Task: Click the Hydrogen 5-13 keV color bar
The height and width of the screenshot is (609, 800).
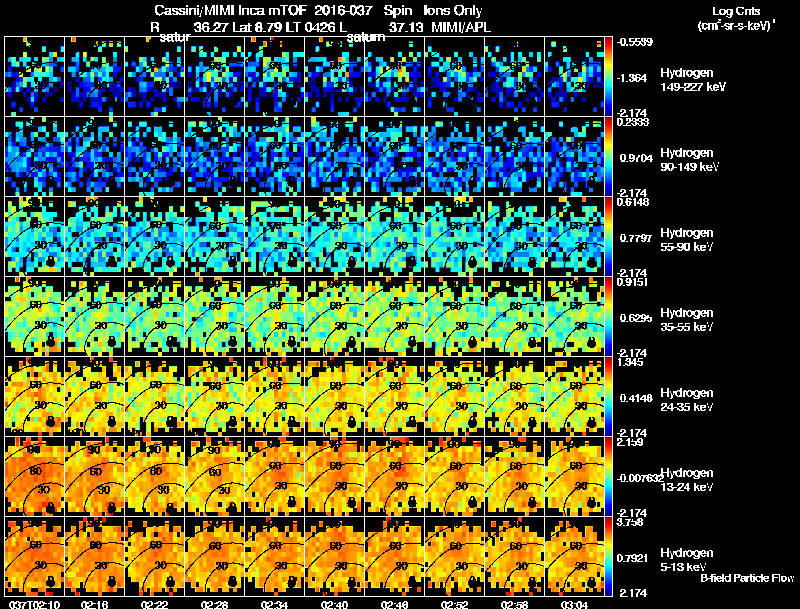Action: coord(608,557)
